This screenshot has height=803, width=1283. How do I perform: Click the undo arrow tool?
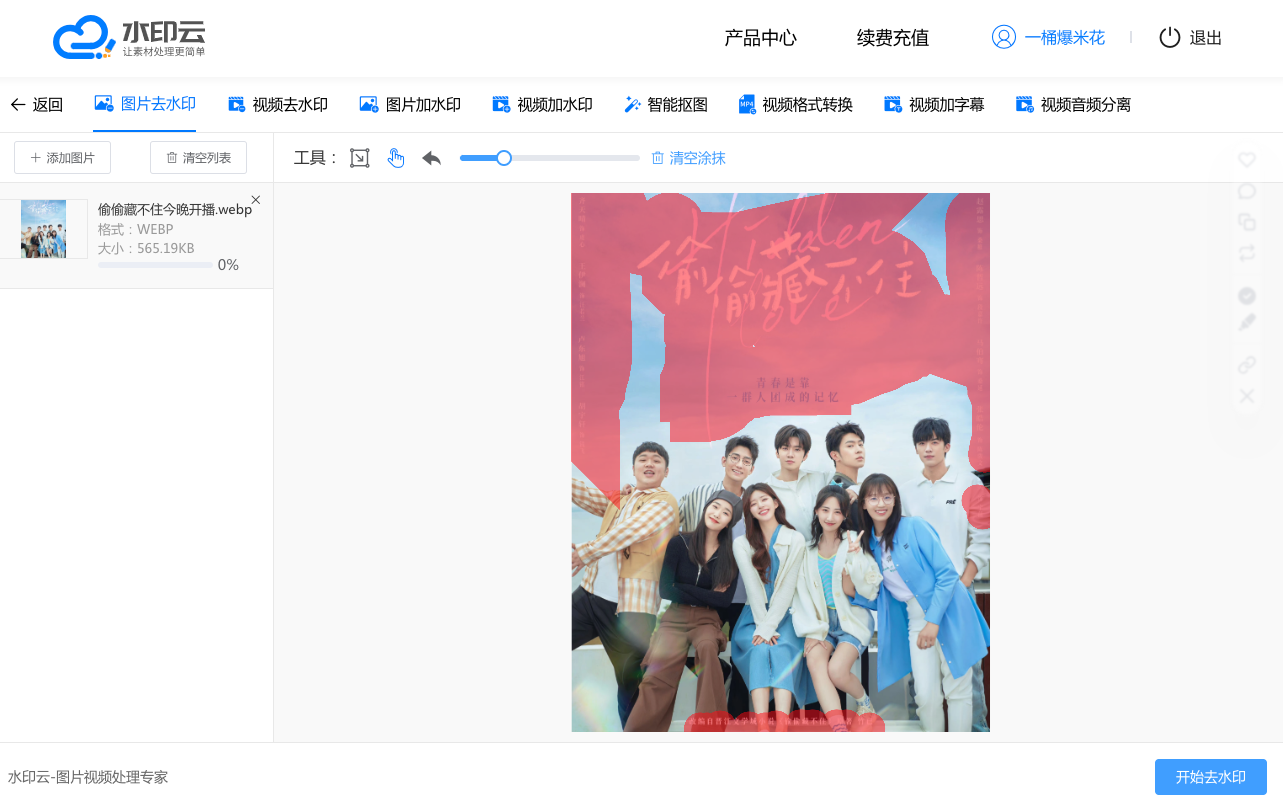tap(431, 158)
